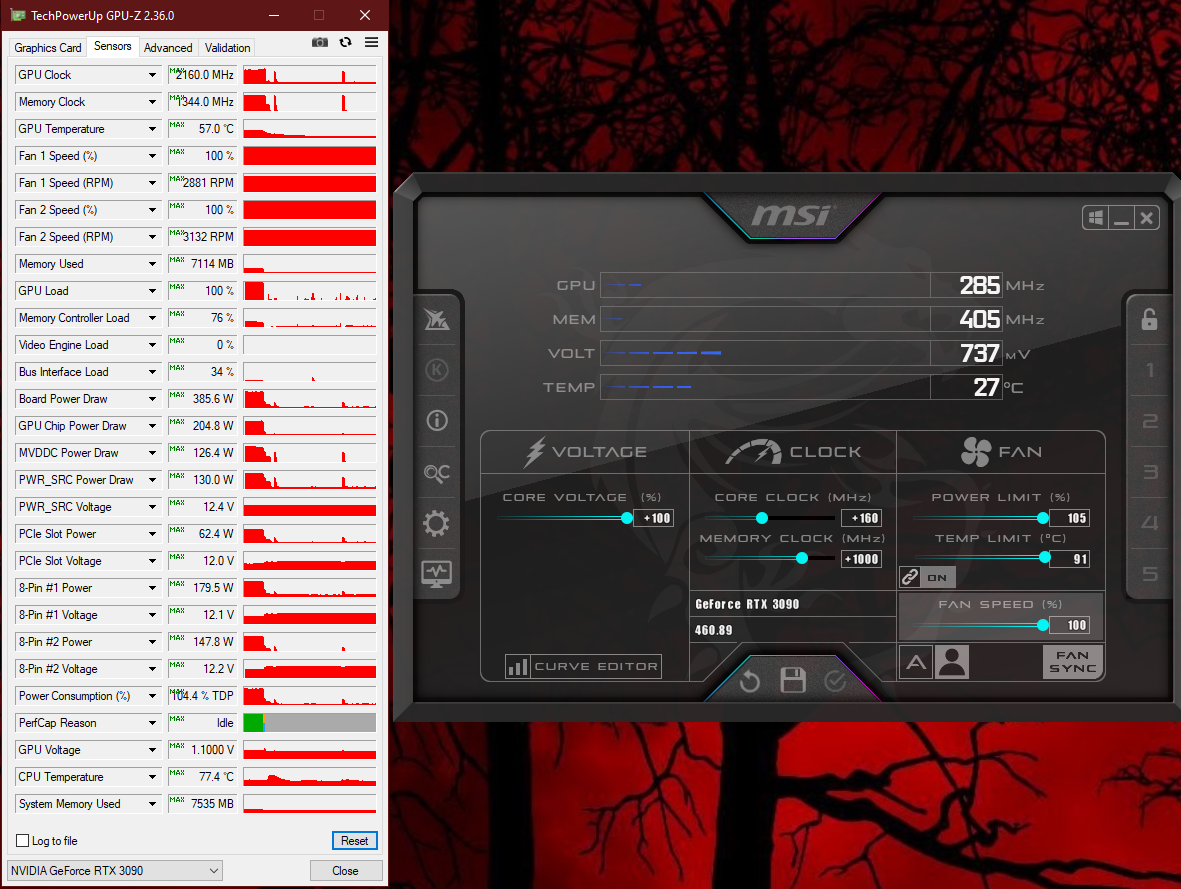Click the Power Limit 105 value field
Image resolution: width=1181 pixels, height=889 pixels.
(1070, 518)
